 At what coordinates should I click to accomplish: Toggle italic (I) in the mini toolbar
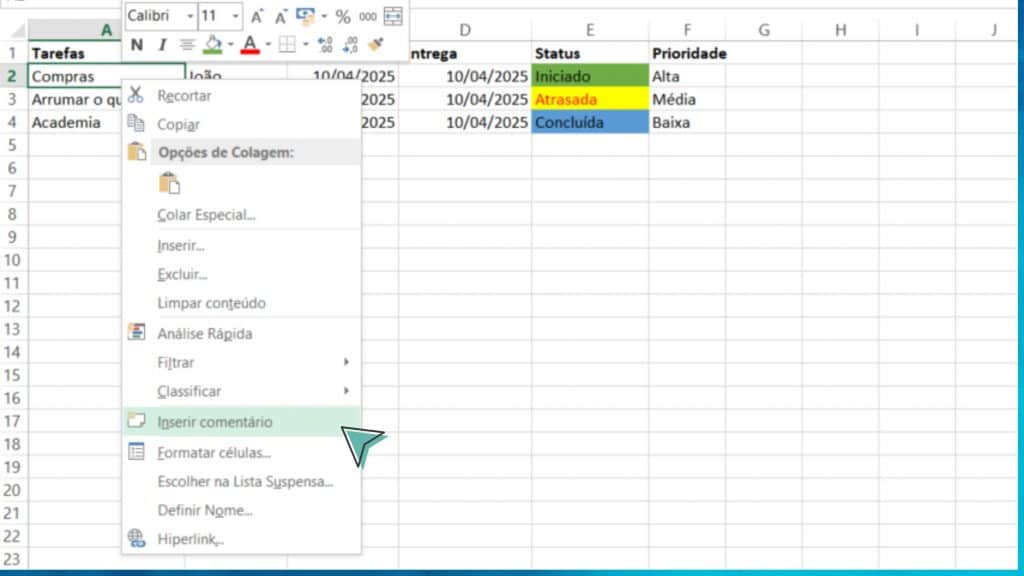click(162, 44)
